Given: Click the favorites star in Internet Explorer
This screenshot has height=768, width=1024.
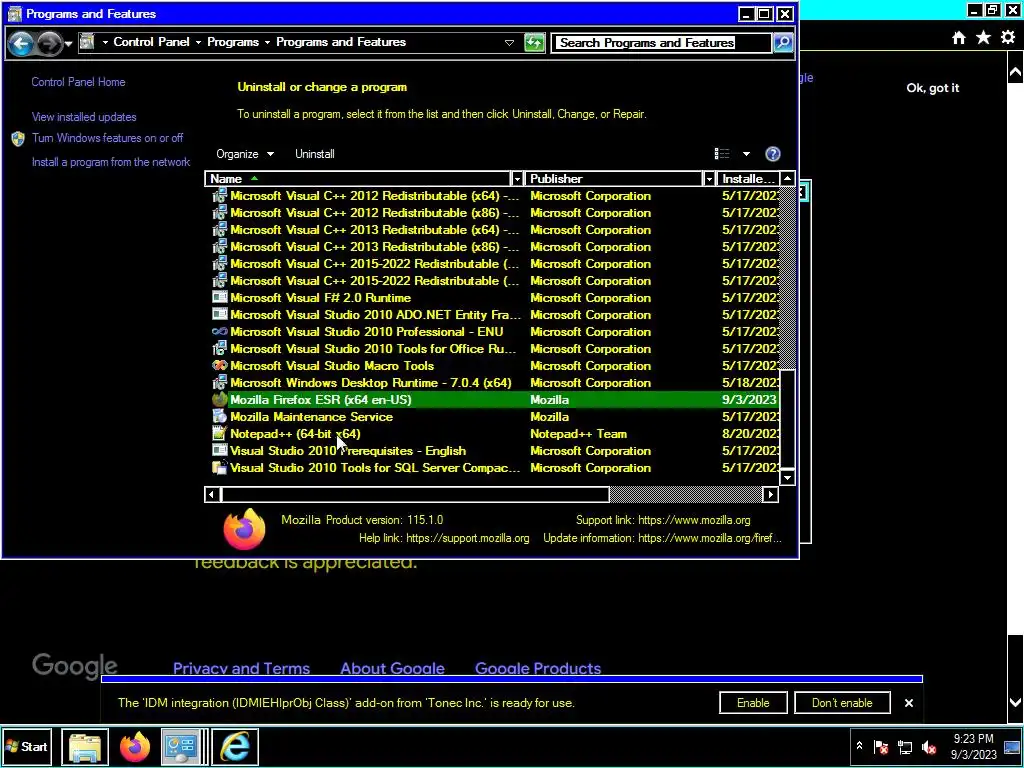Looking at the screenshot, I should click(x=984, y=38).
